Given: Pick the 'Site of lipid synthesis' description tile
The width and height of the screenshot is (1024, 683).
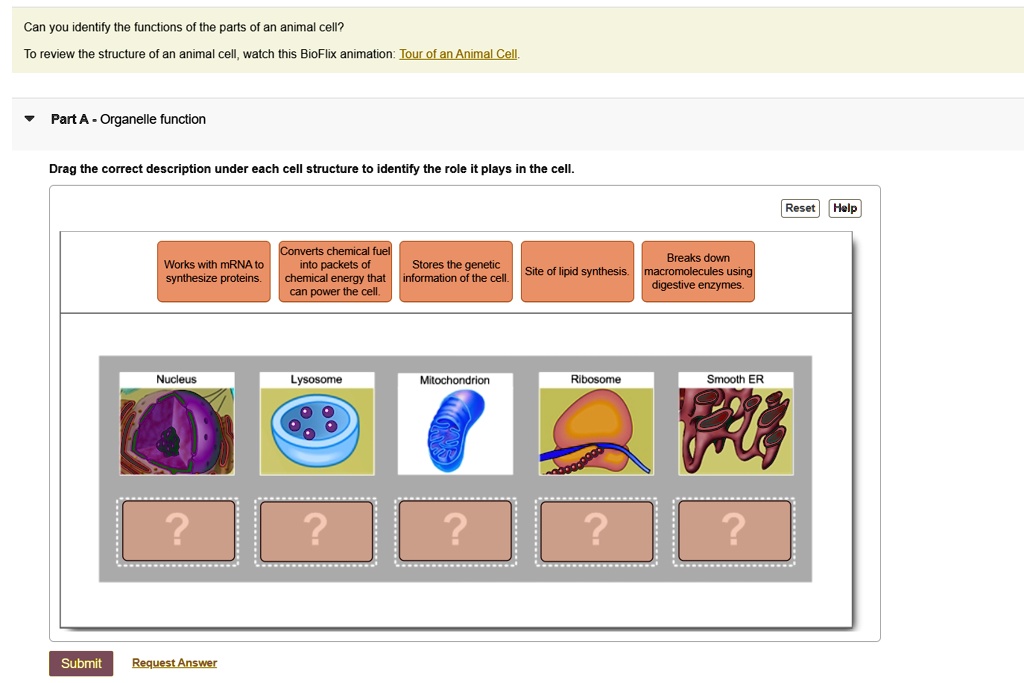Looking at the screenshot, I should point(577,271).
